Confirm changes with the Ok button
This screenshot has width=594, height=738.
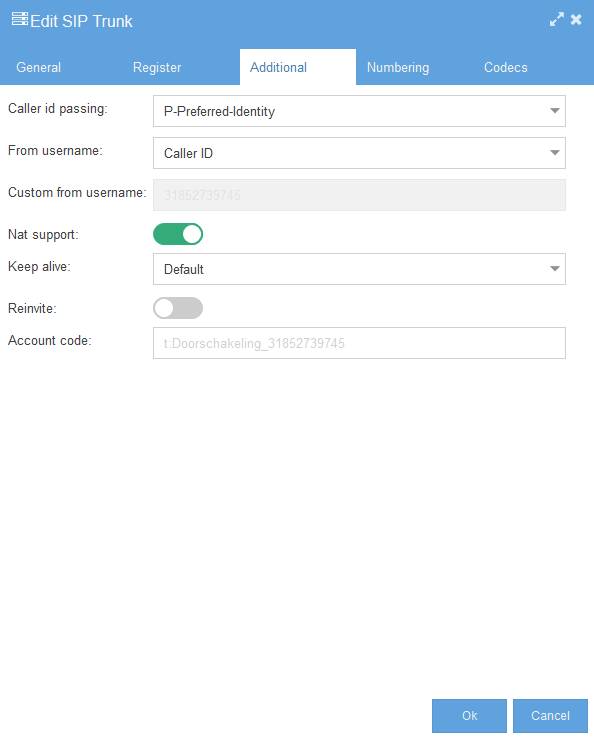point(469,716)
